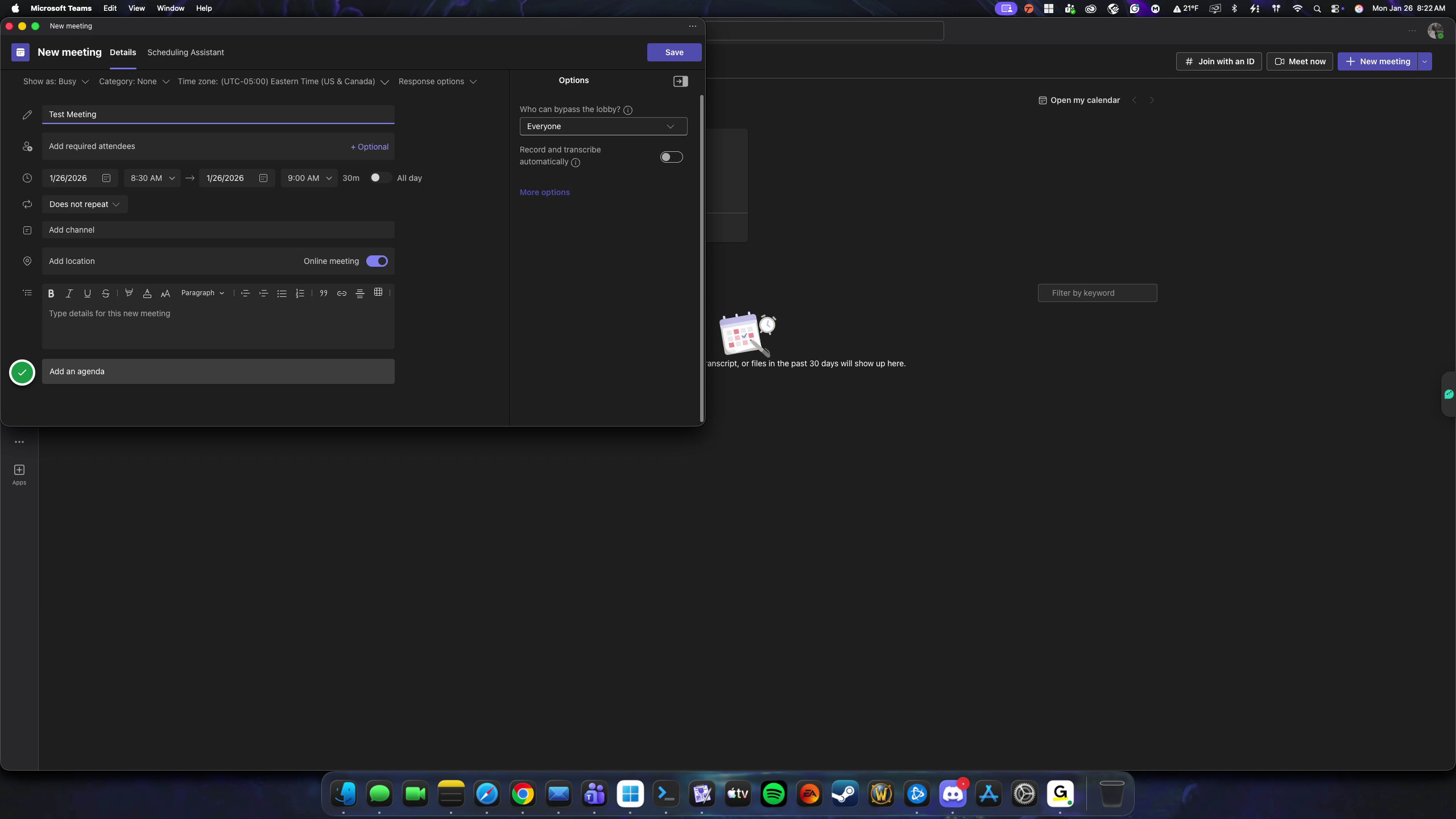Open the Everyone lobby bypass dropdown
Viewport: 1456px width, 819px height.
coord(603,126)
